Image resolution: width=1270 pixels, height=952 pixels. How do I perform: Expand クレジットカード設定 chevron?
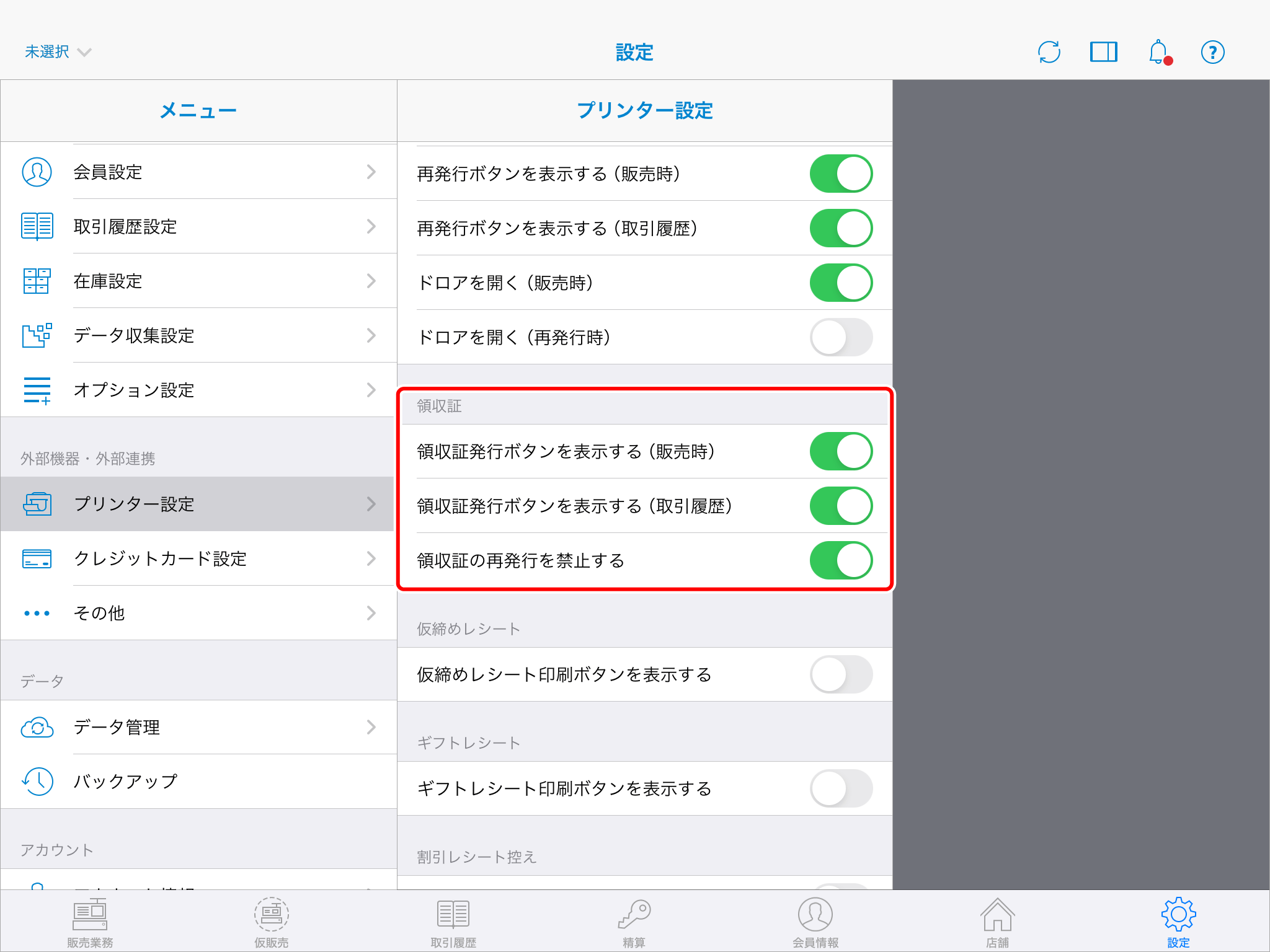[x=371, y=558]
